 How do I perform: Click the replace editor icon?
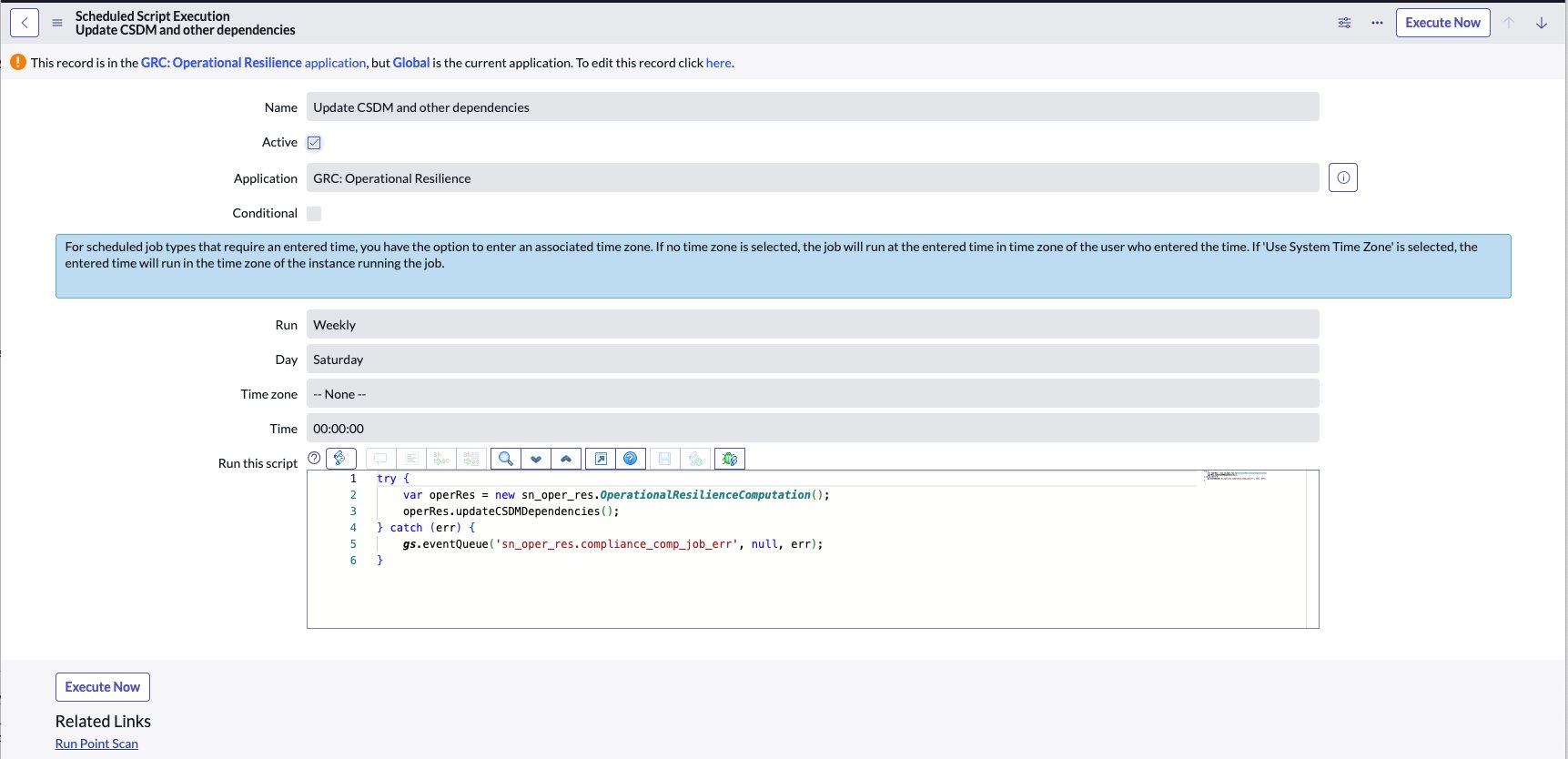coord(440,459)
